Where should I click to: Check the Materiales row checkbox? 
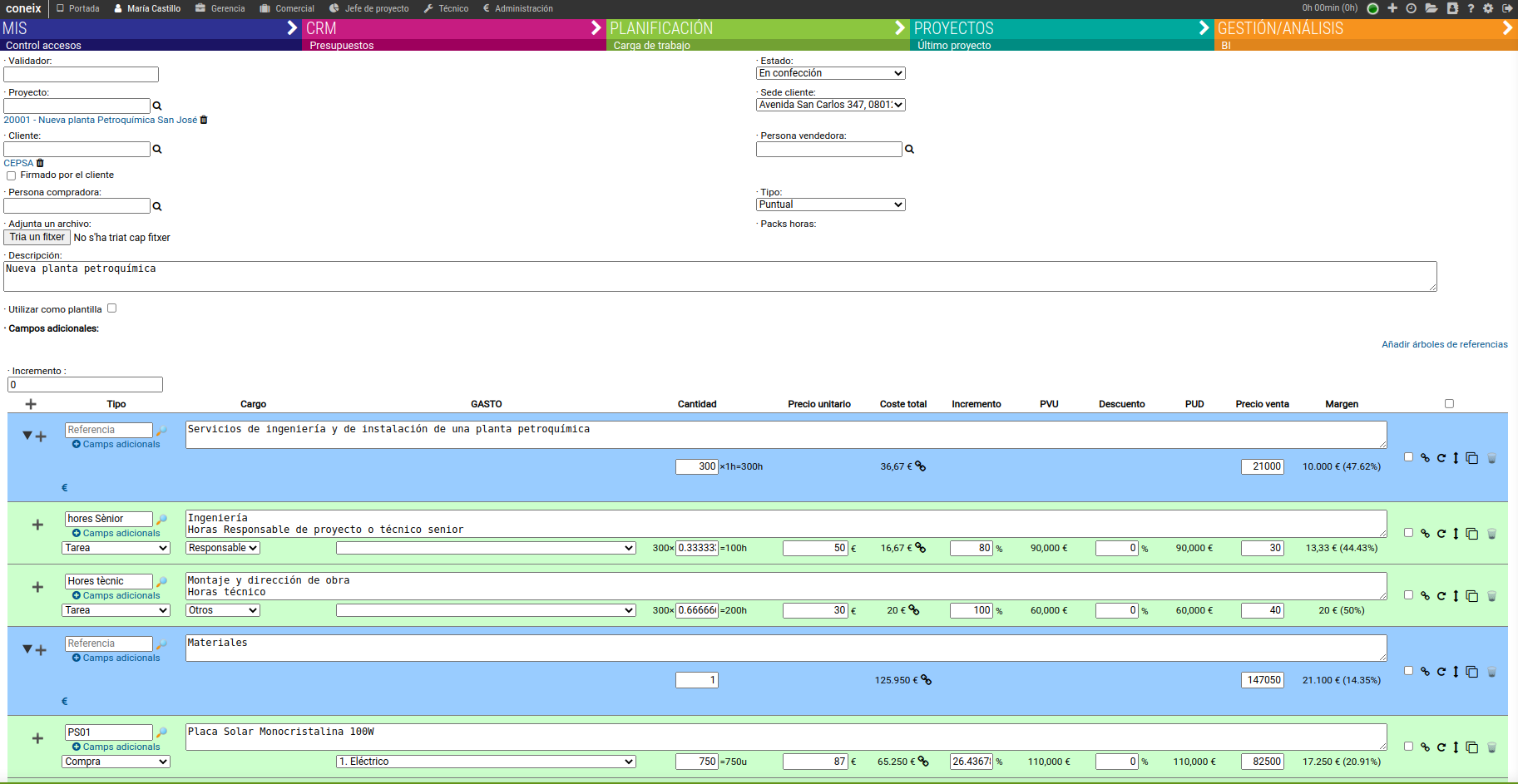(x=1408, y=671)
